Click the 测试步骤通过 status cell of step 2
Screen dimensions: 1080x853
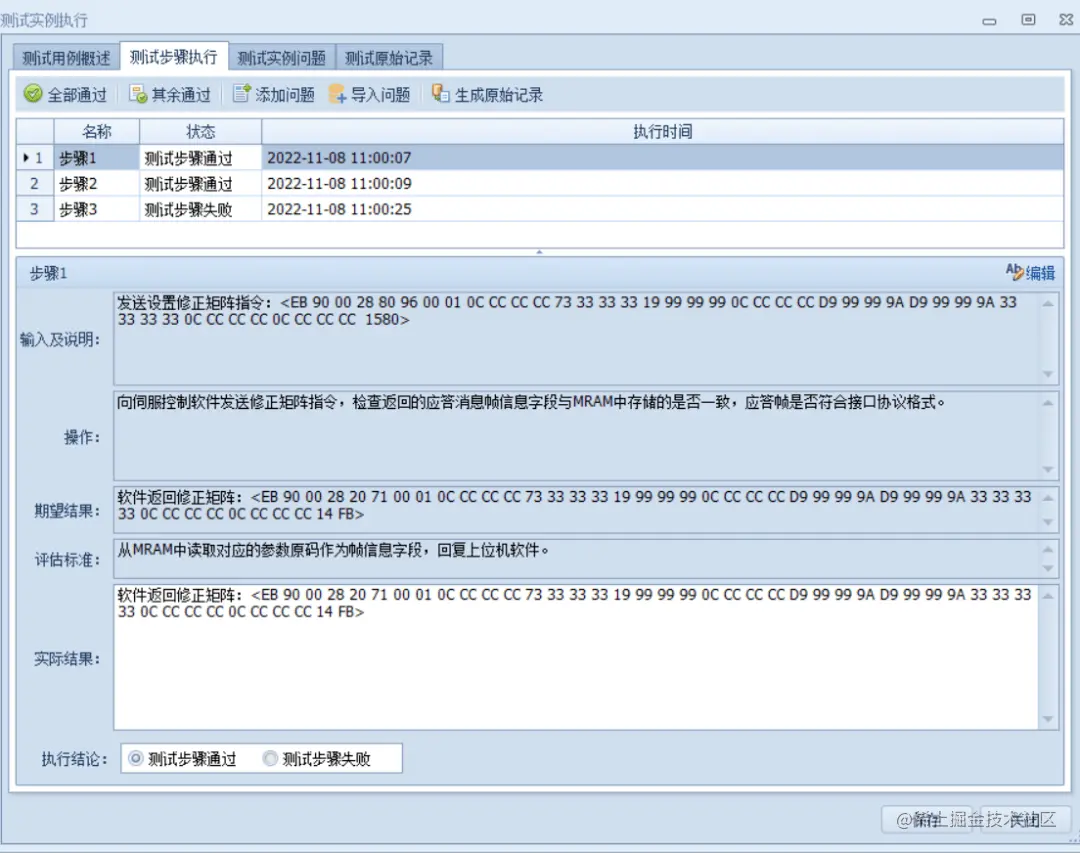click(200, 183)
